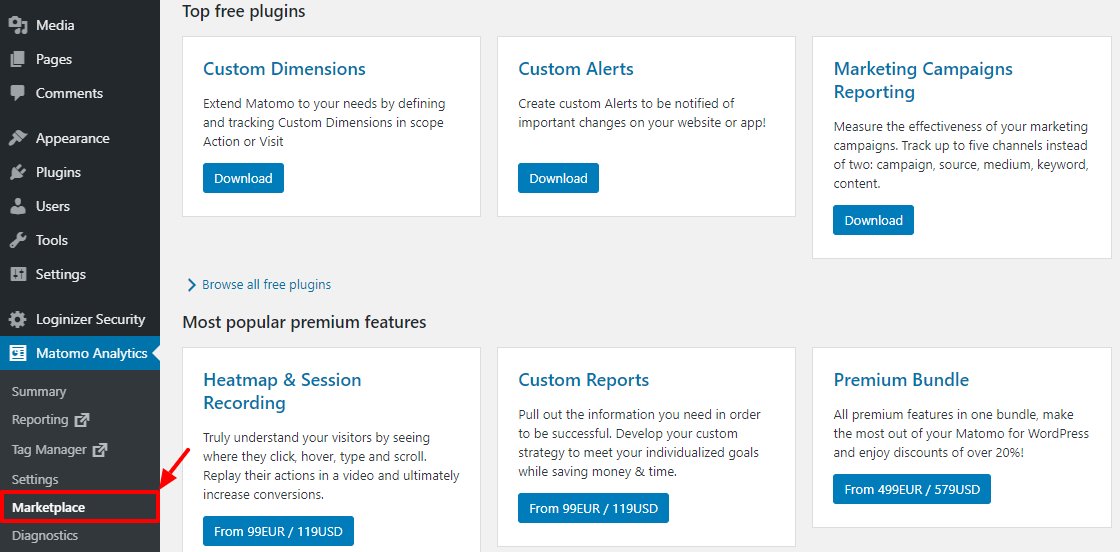The width and height of the screenshot is (1120, 552).
Task: Click Most popular premium features heading
Action: (304, 322)
